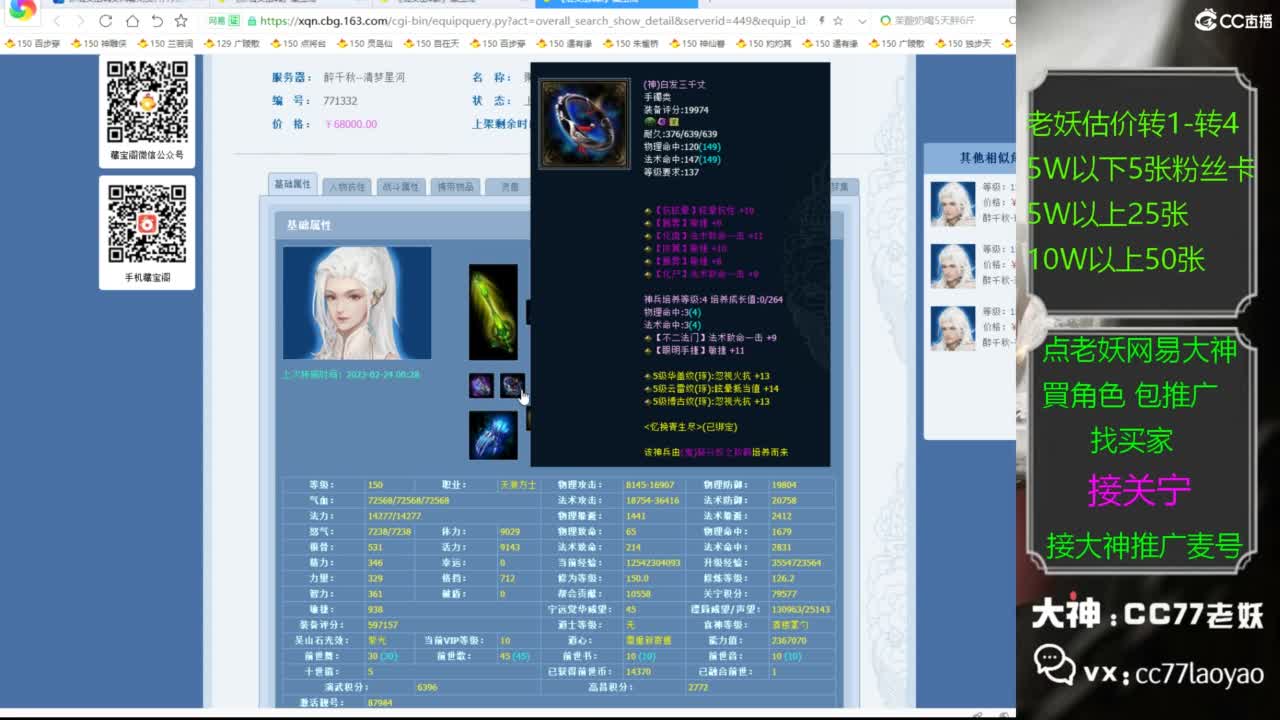Click the listing number 771332

point(340,101)
